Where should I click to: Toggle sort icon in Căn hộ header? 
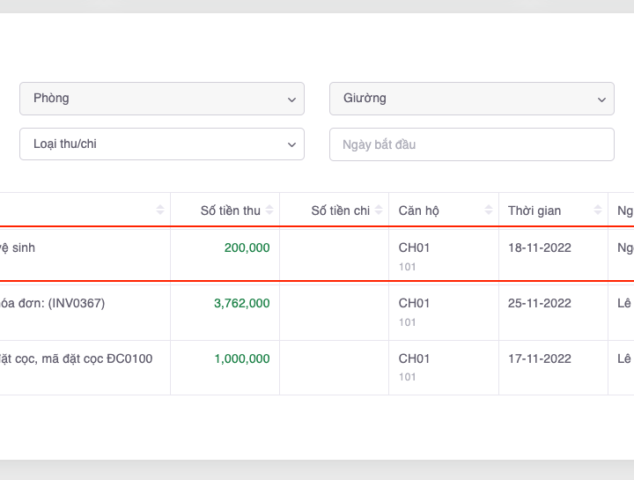coord(489,210)
